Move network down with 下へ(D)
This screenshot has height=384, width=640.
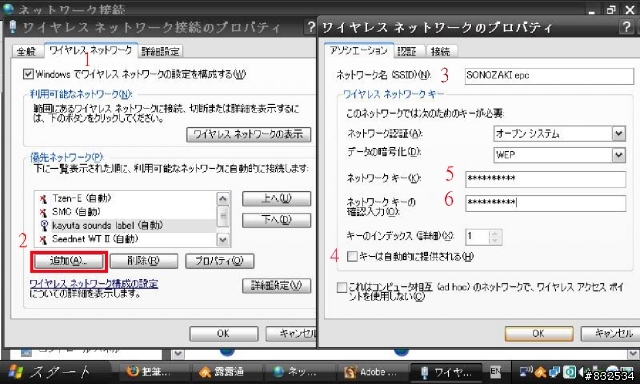pos(276,220)
